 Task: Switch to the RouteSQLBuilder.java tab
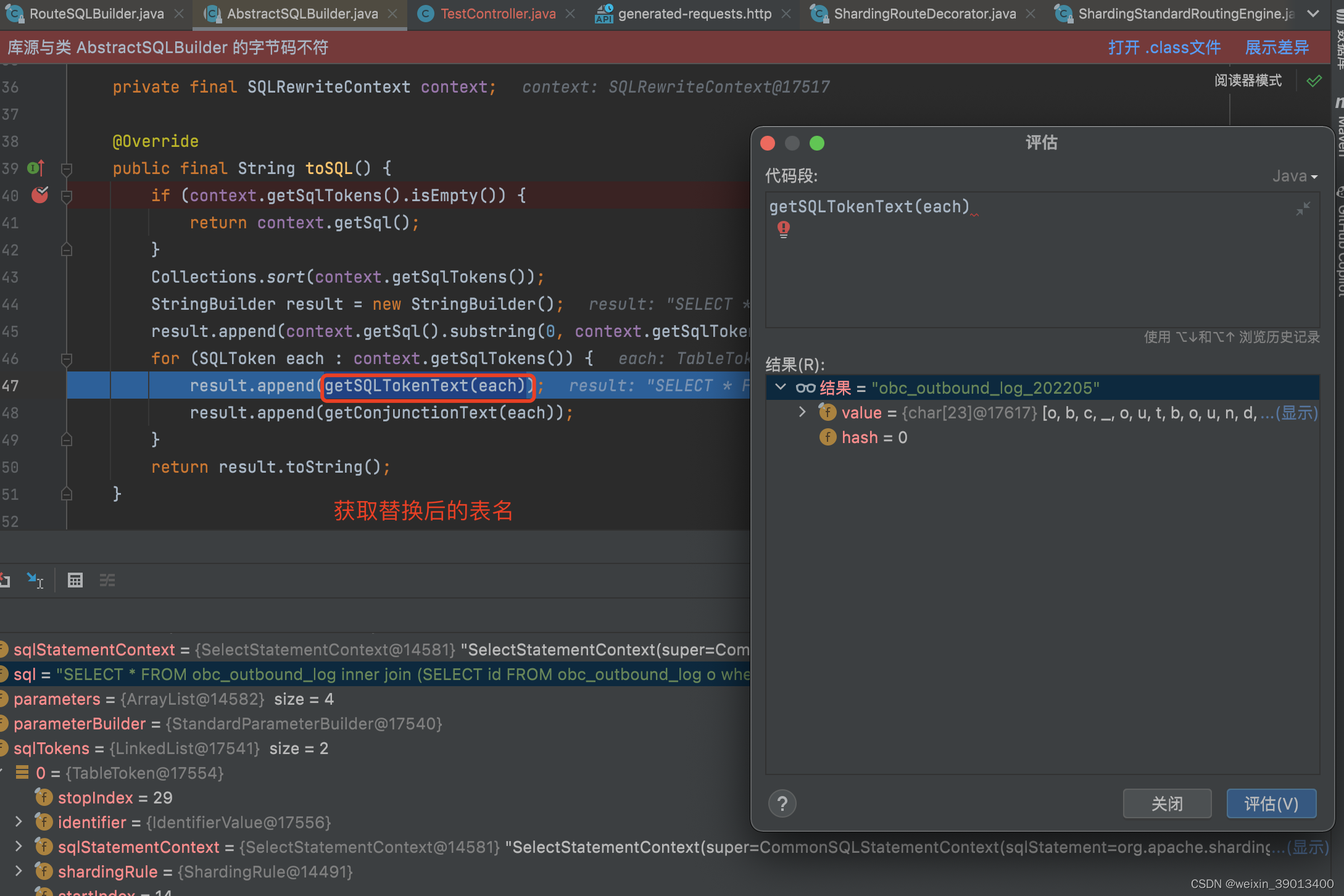(x=96, y=14)
